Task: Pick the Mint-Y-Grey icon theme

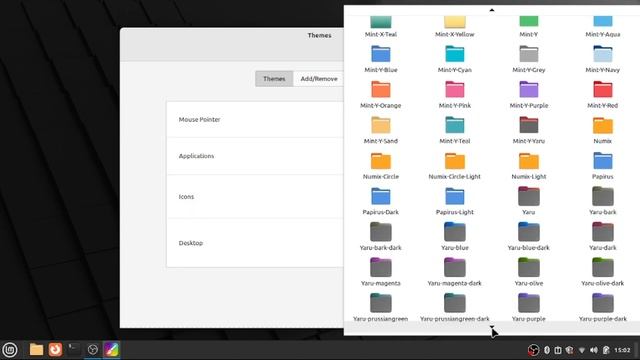Action: pyautogui.click(x=529, y=59)
